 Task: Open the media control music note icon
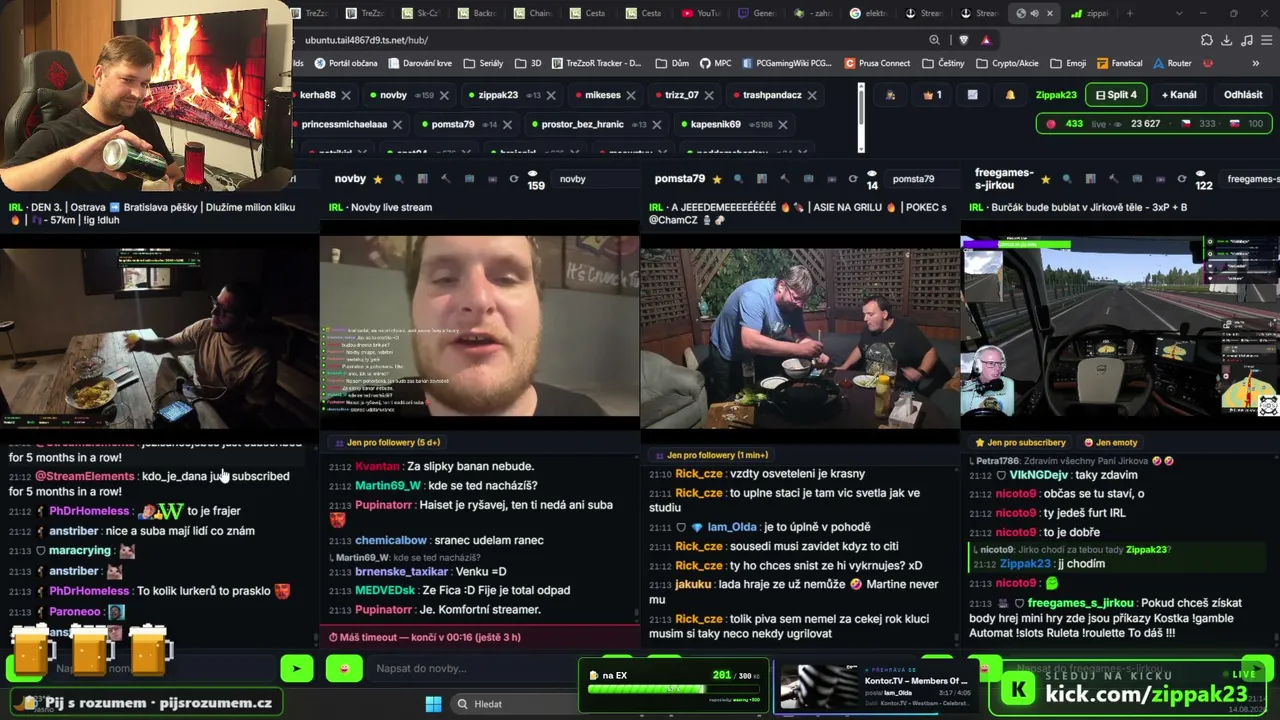point(1247,40)
